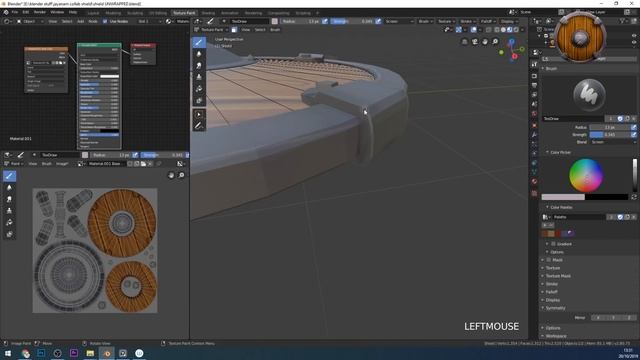Toggle Mirror Y symmetry button
Viewport: 640px width, 360px height.
coord(613,318)
